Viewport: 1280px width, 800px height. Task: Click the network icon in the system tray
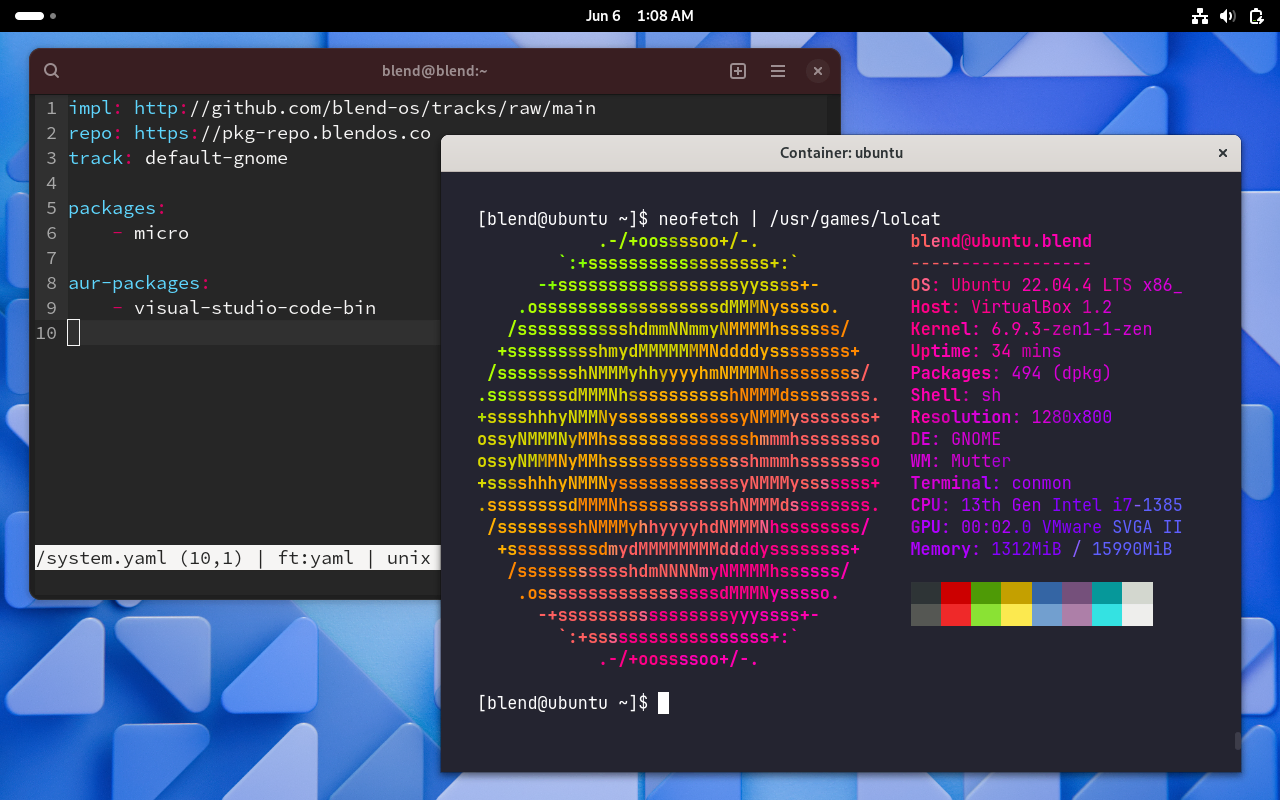click(1200, 16)
